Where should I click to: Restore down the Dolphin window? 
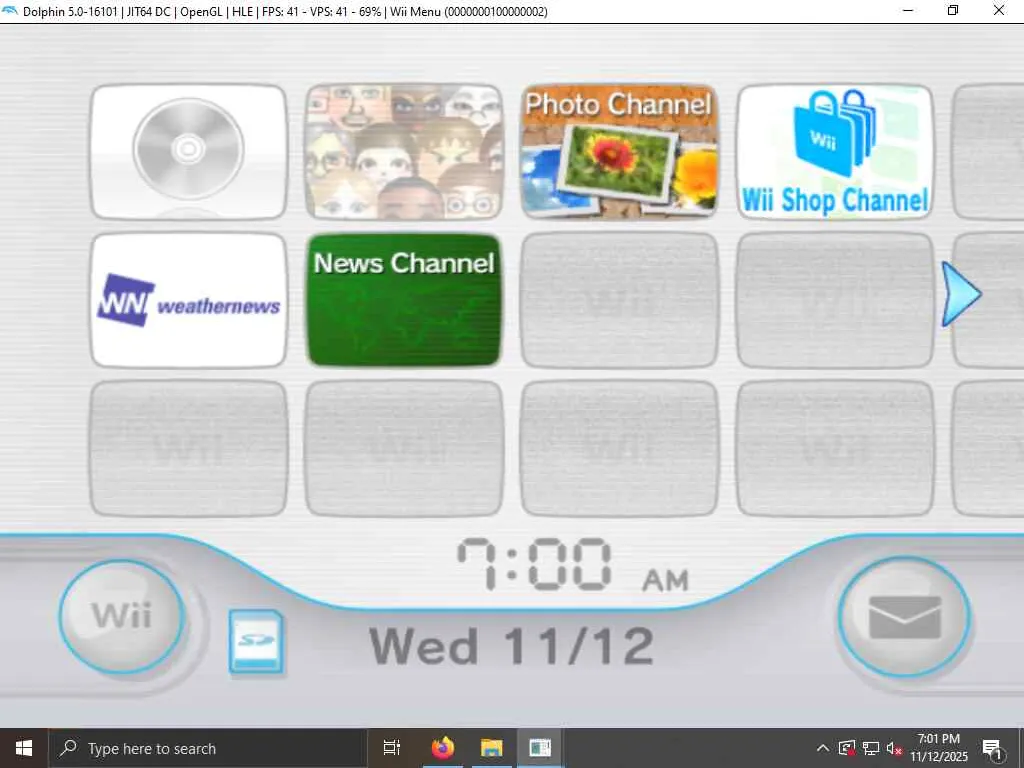click(953, 11)
